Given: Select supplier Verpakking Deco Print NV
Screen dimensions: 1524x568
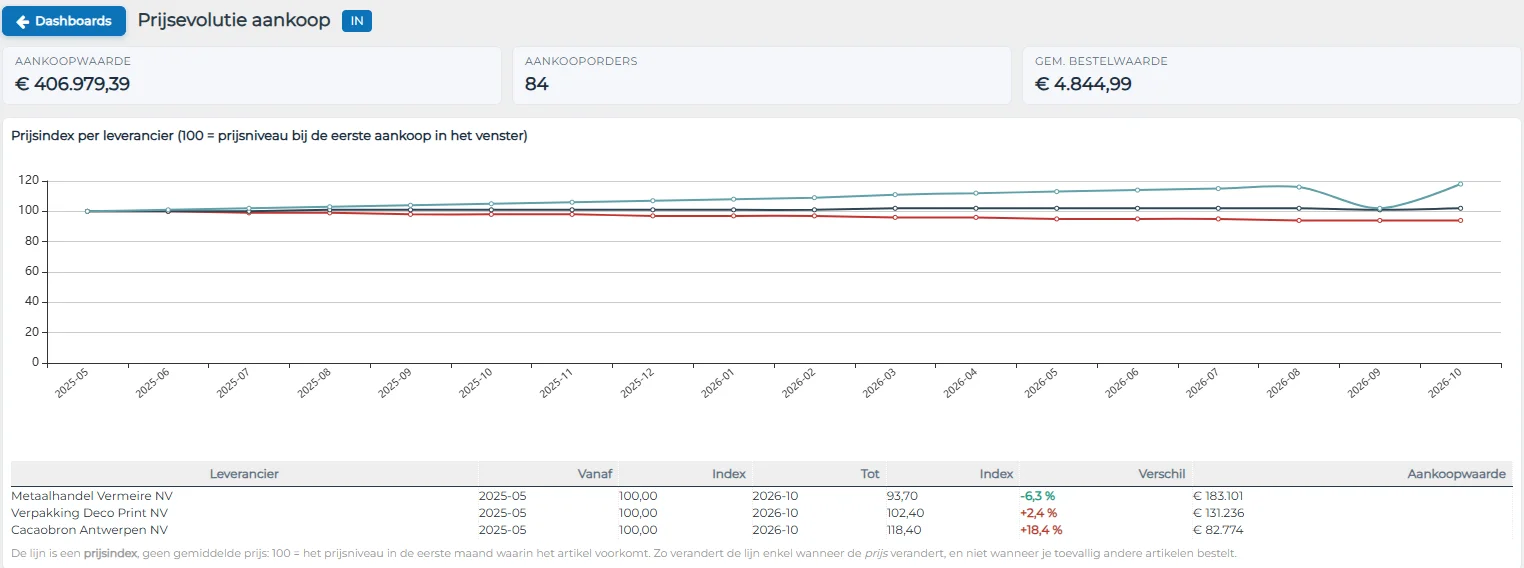Looking at the screenshot, I should coord(89,513).
